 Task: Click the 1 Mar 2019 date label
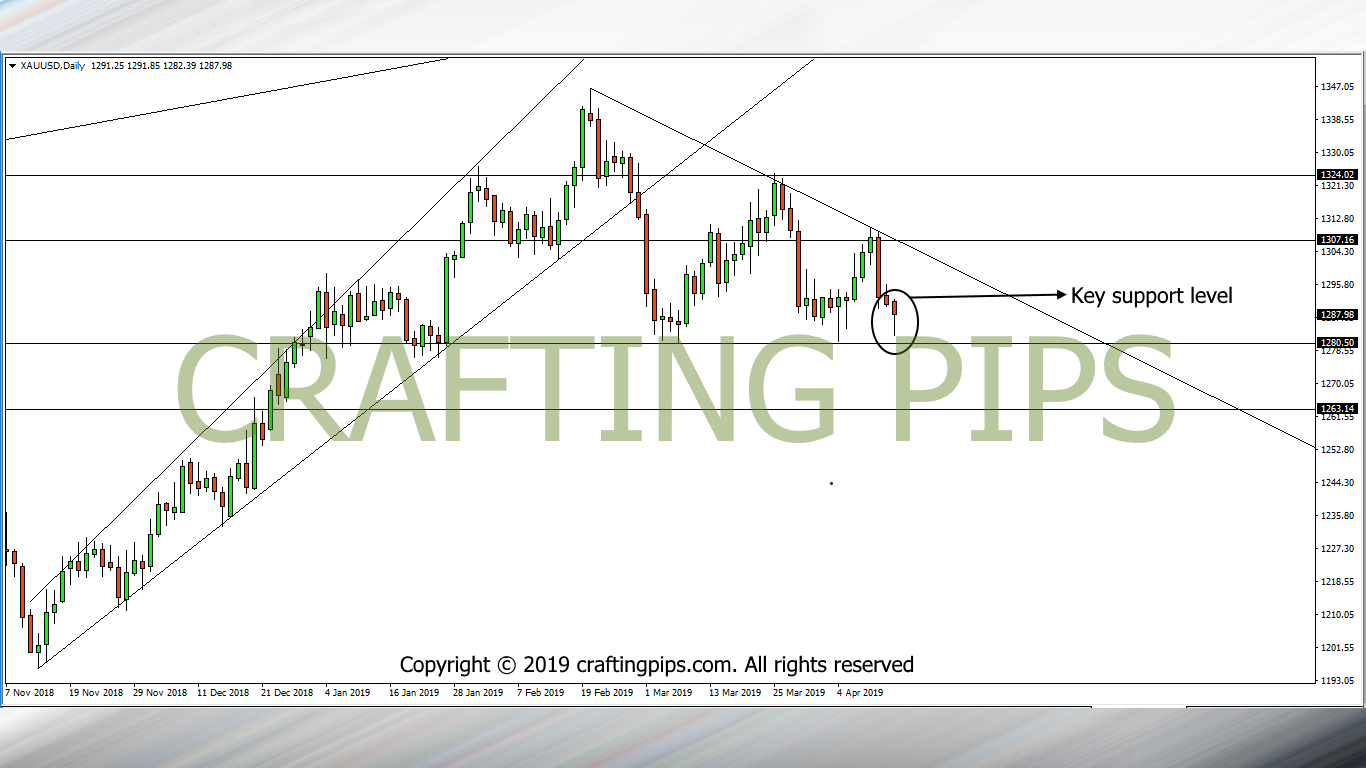[668, 692]
